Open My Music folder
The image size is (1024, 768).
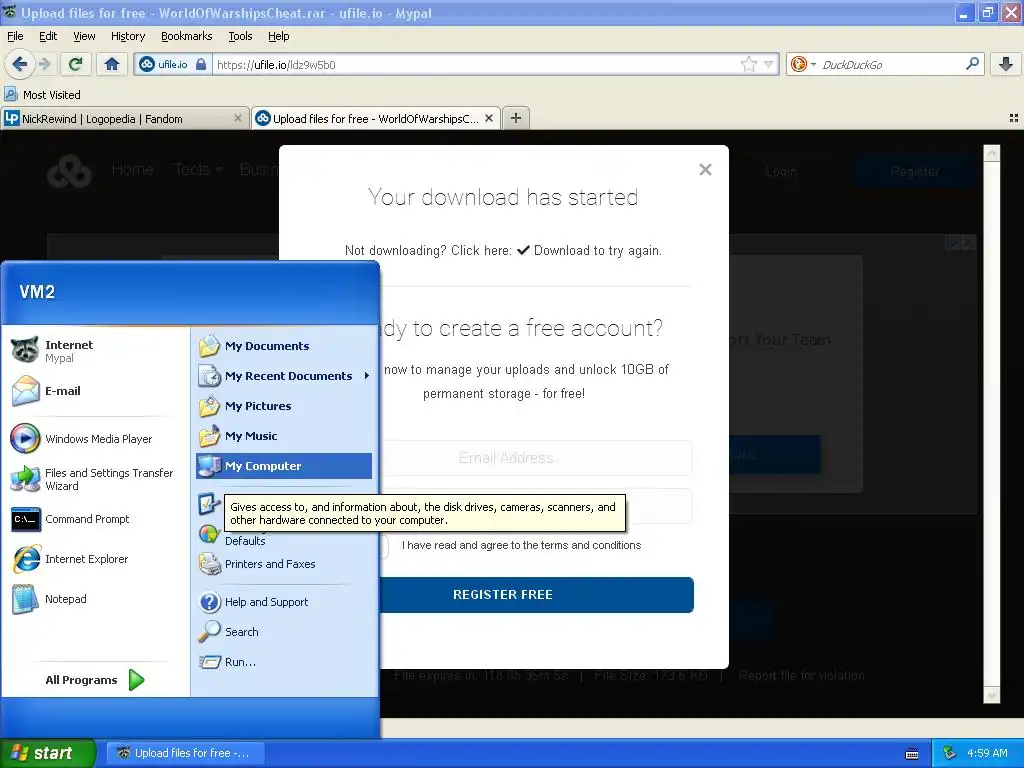pos(284,436)
